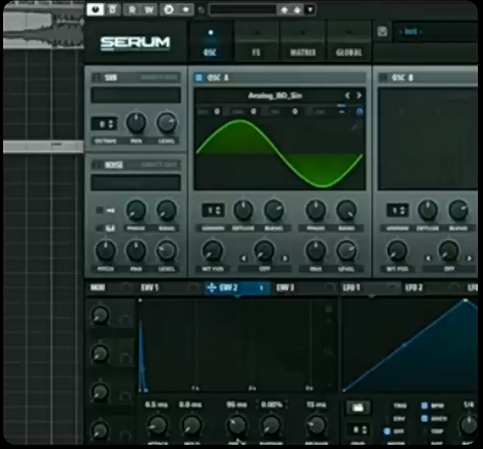The image size is (483, 449).
Task: Click the OSC A detune knob
Action: click(x=243, y=210)
